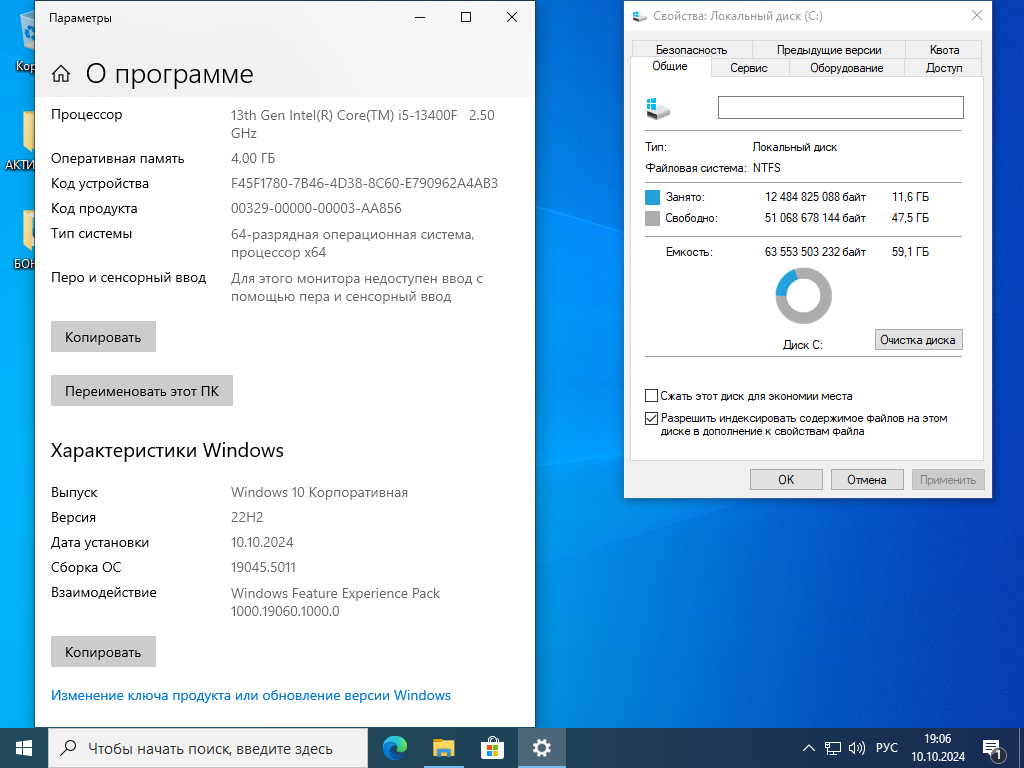This screenshot has height=768, width=1024.
Task: Click Применить button
Action: (948, 480)
